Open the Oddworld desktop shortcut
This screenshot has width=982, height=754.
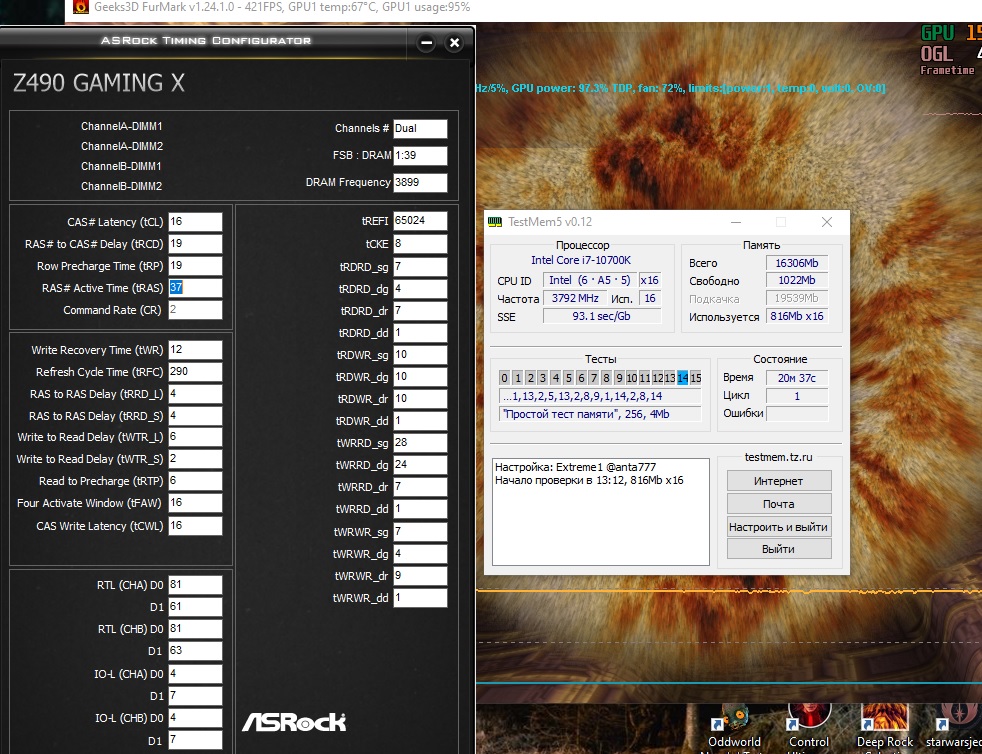734,730
